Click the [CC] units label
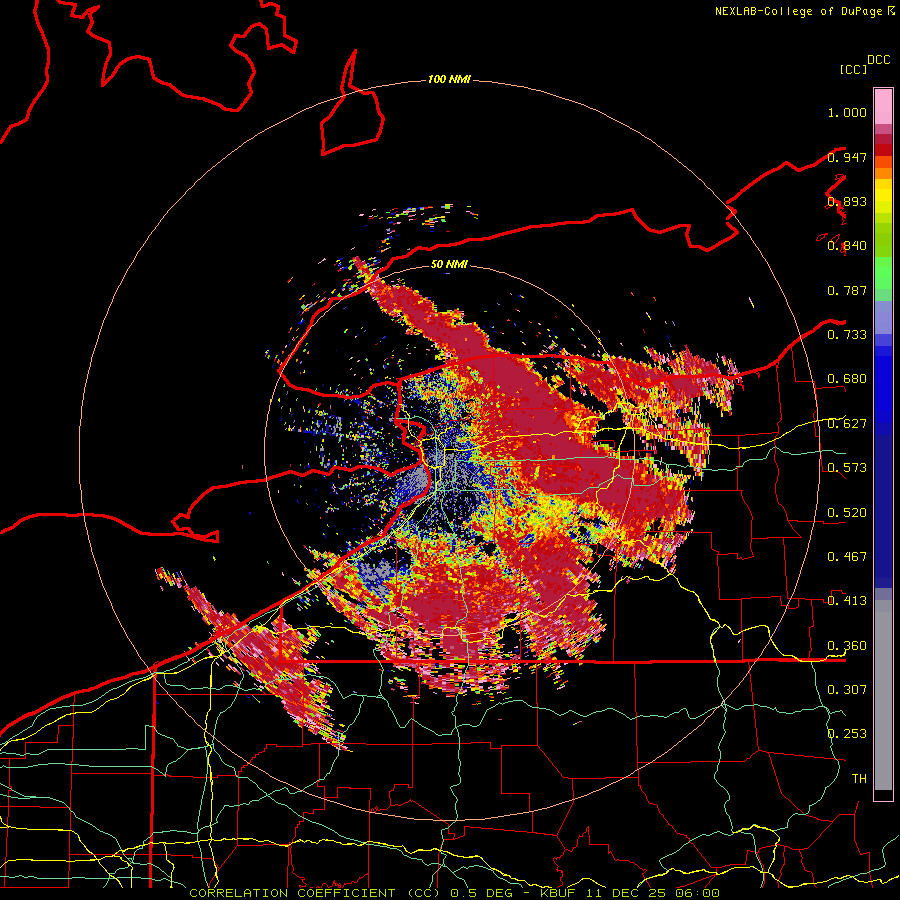 pos(854,69)
